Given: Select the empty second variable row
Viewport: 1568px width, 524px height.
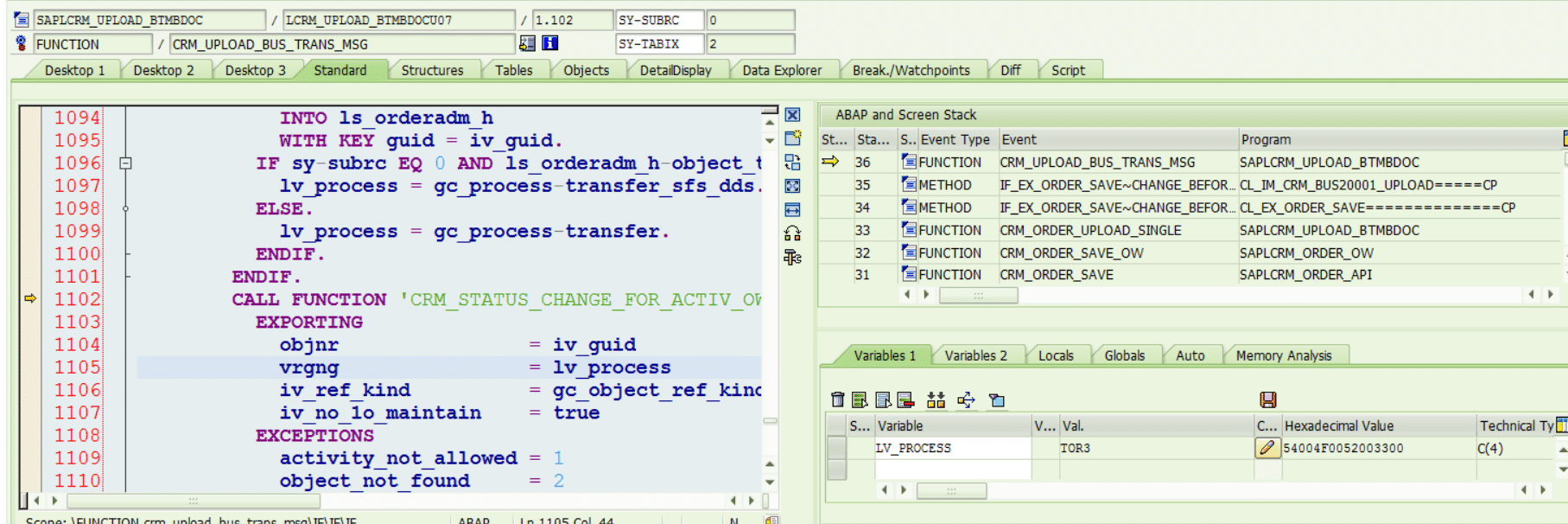Looking at the screenshot, I should click(836, 470).
